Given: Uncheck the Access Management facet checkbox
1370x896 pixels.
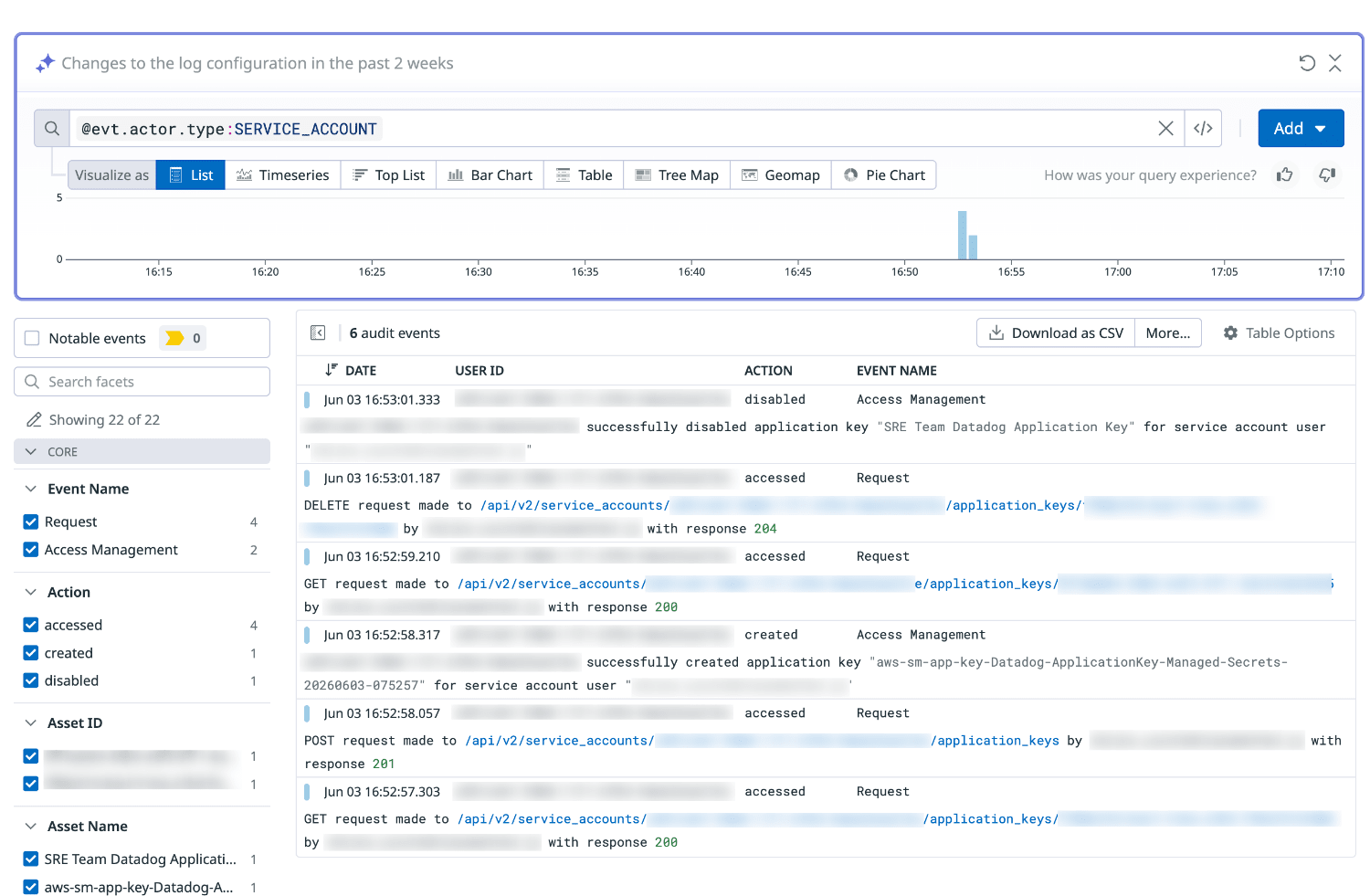Looking at the screenshot, I should [x=31, y=549].
